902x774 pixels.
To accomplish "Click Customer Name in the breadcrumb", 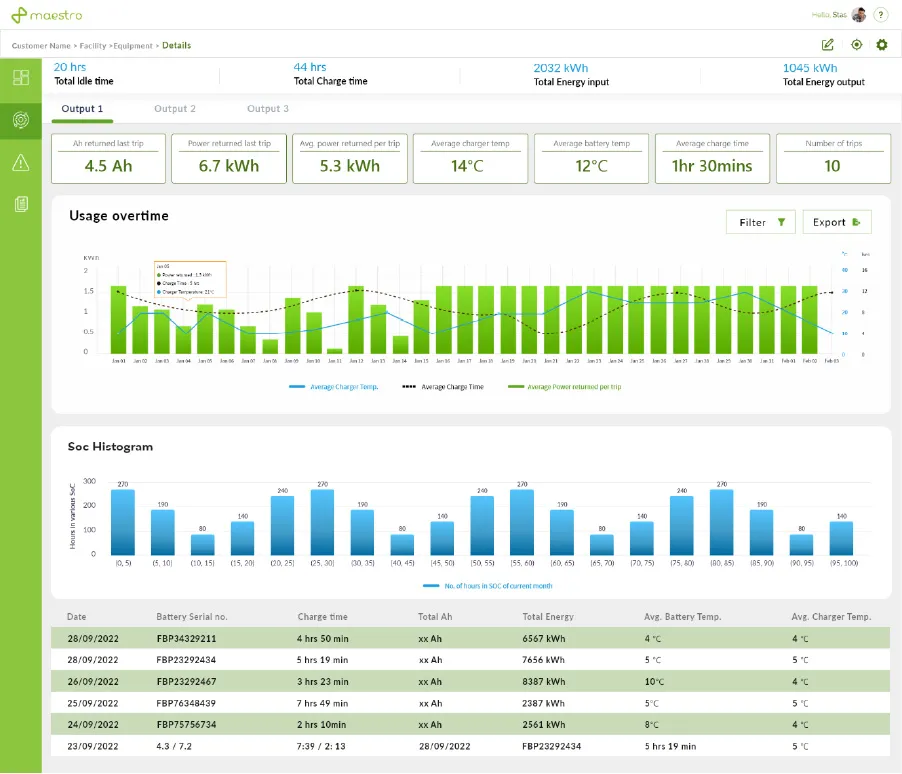I will click(41, 46).
